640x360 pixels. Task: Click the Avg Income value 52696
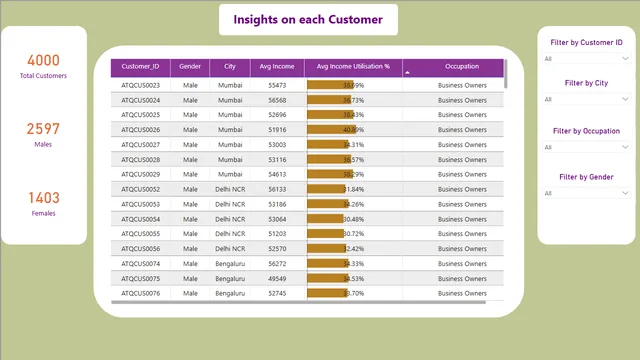click(x=277, y=115)
